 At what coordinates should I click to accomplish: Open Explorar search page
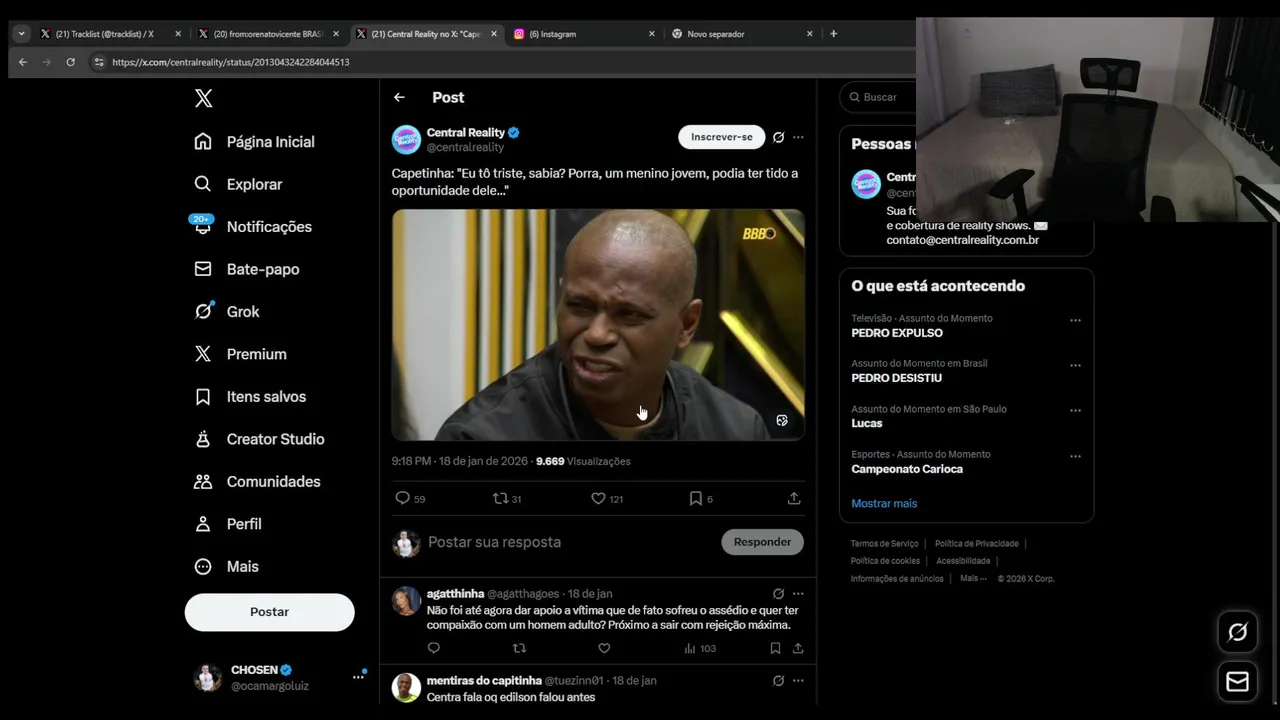[x=238, y=184]
